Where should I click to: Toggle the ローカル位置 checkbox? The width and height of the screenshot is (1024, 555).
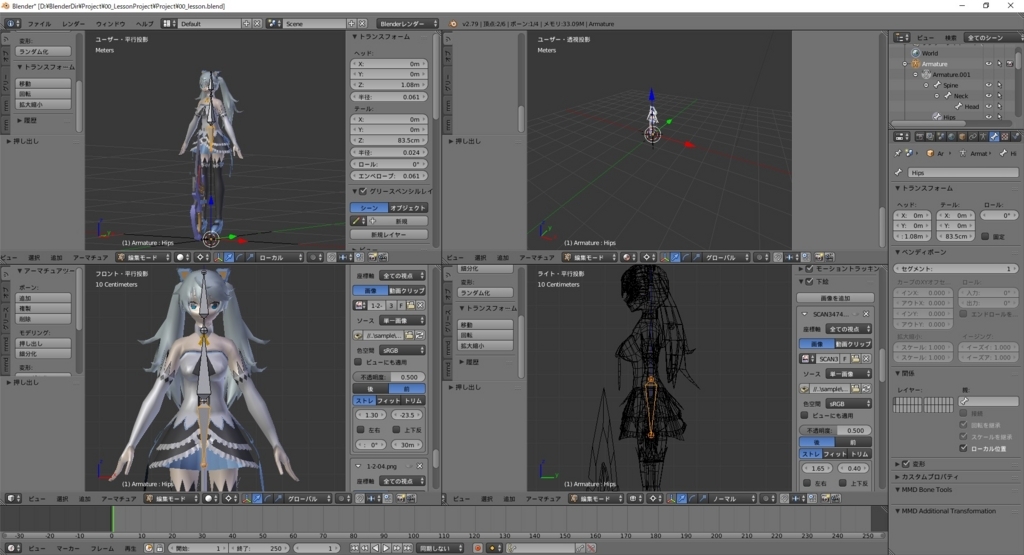pos(963,448)
